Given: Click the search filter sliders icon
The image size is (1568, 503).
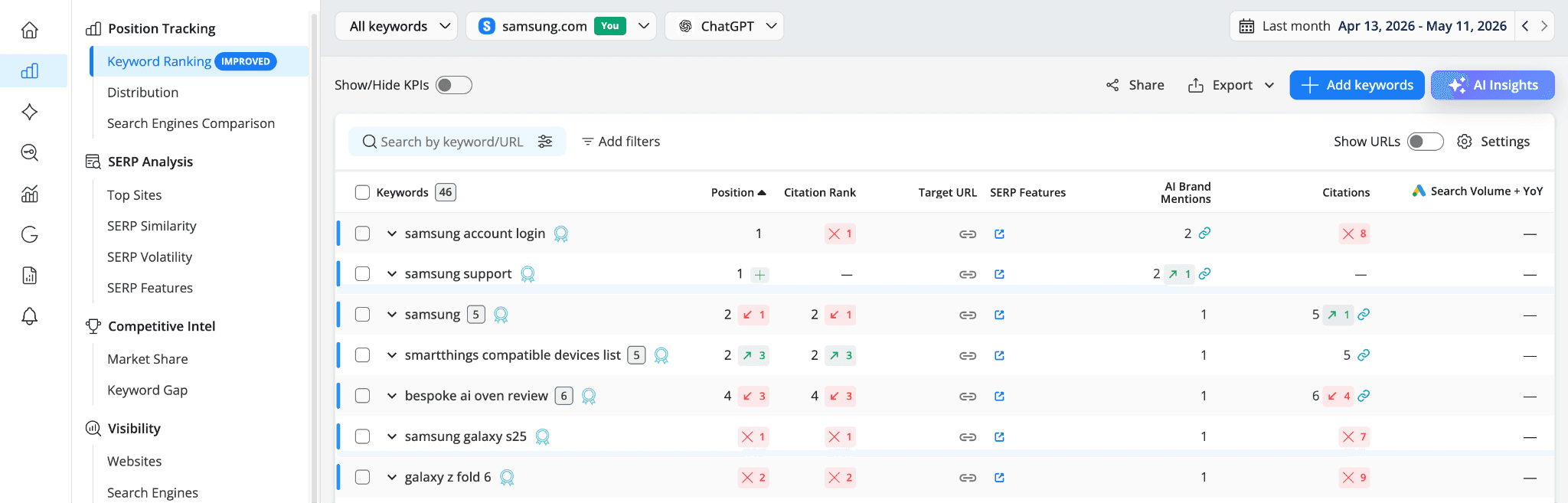Looking at the screenshot, I should pyautogui.click(x=545, y=142).
